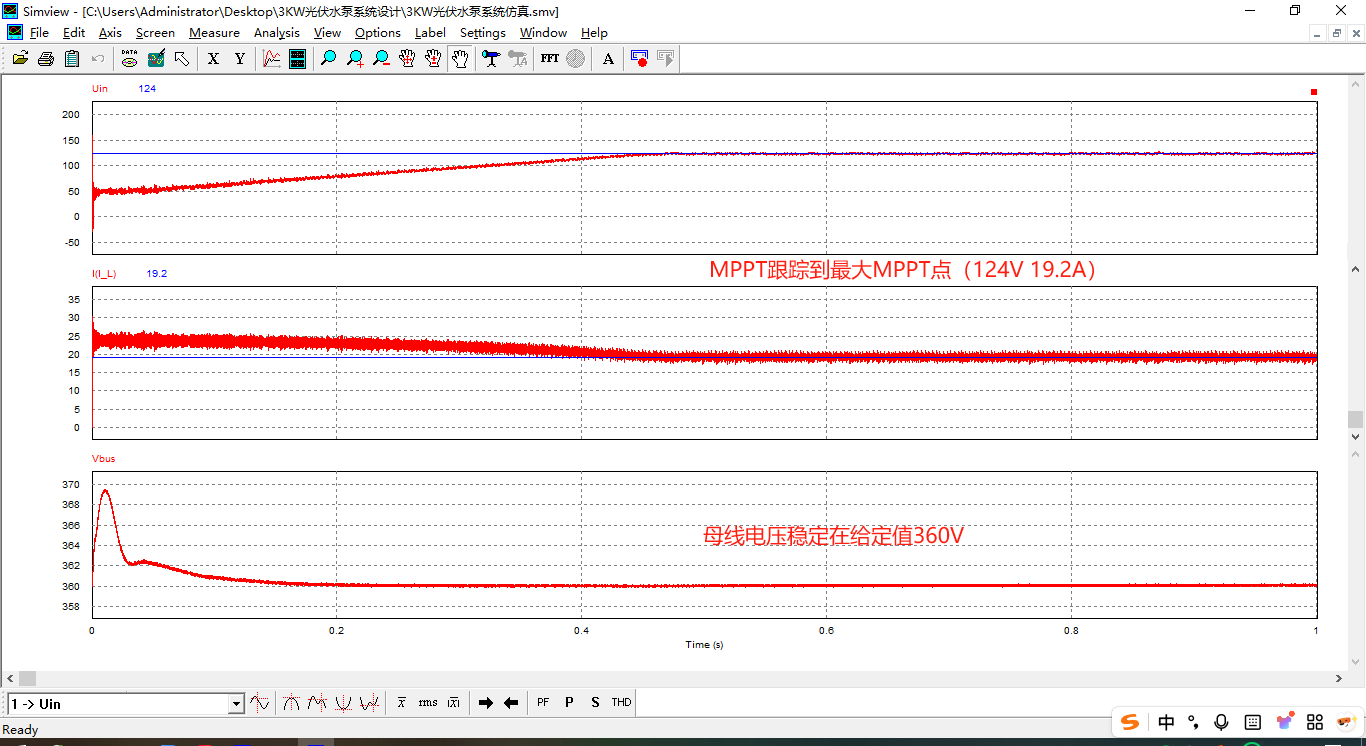This screenshot has width=1366, height=746.
Task: Select the zoom in magnifier tool
Action: (x=355, y=59)
